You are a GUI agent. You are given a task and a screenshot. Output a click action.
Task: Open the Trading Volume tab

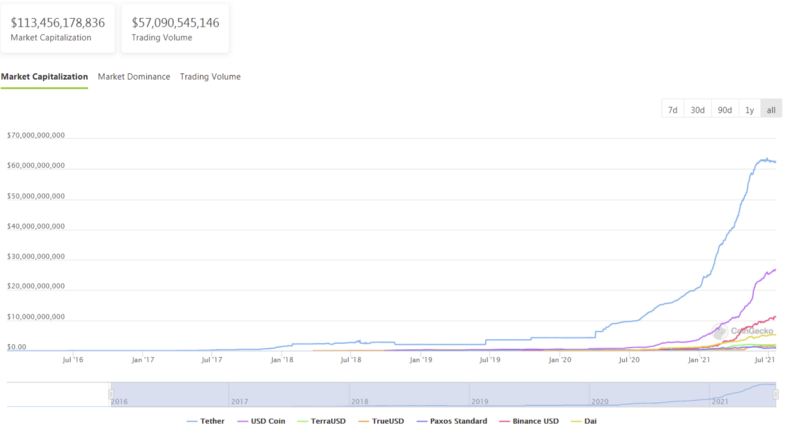click(x=210, y=76)
